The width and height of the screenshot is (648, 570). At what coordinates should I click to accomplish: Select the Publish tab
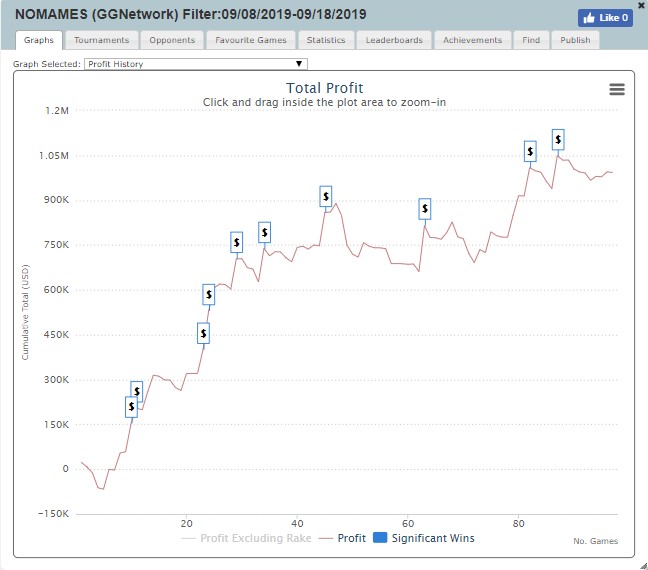coord(575,40)
